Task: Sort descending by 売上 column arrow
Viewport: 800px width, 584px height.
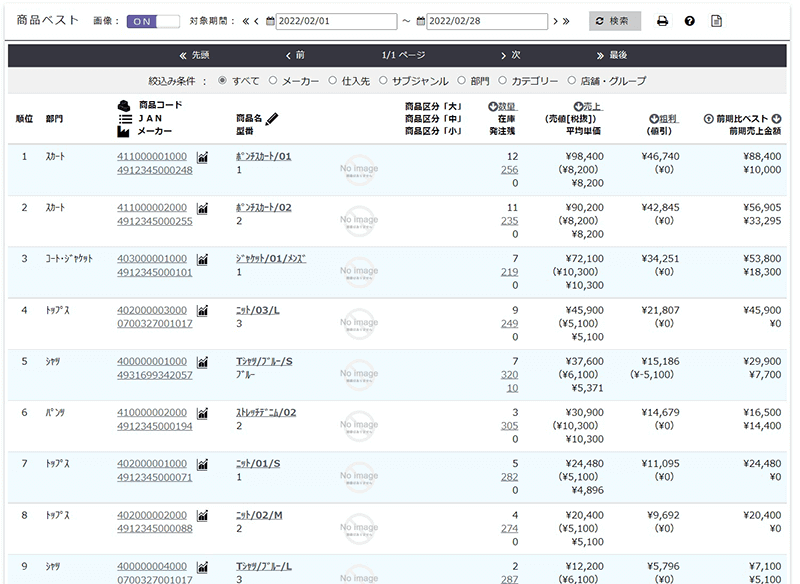Action: pos(578,107)
